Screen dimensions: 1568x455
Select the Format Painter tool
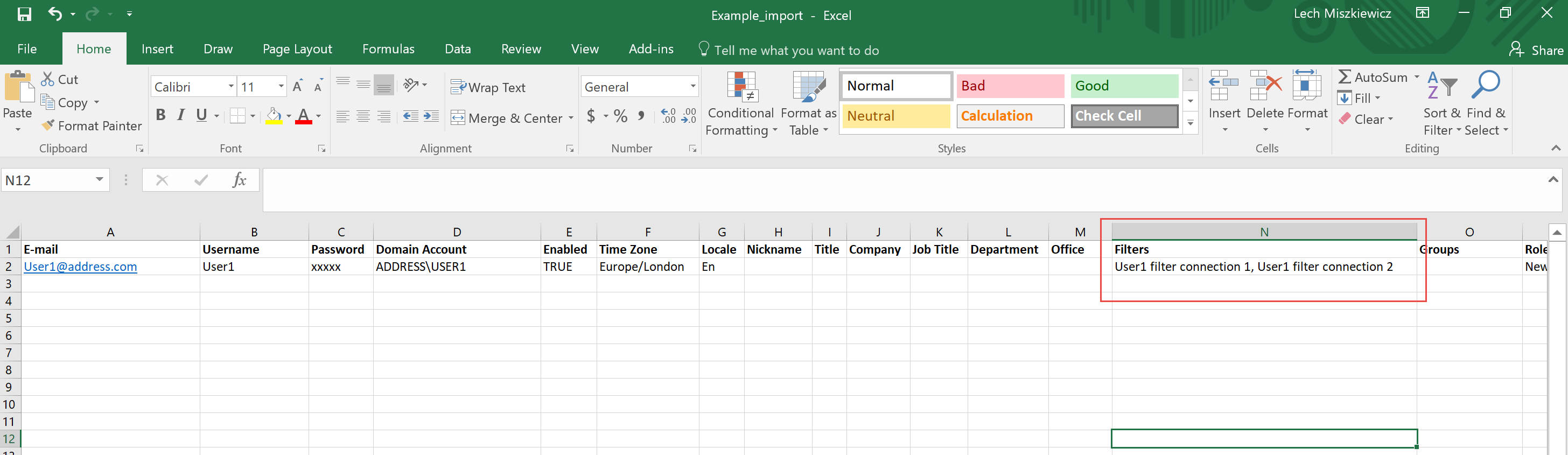tap(92, 125)
